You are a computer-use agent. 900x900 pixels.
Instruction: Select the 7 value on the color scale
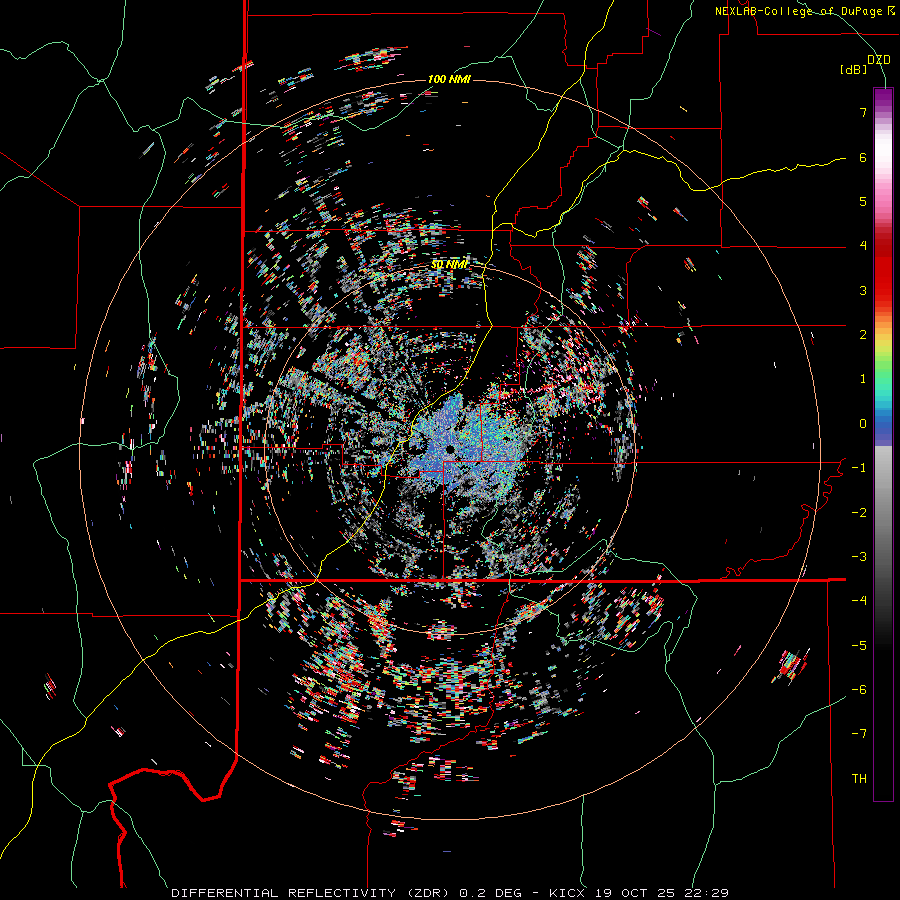click(863, 112)
